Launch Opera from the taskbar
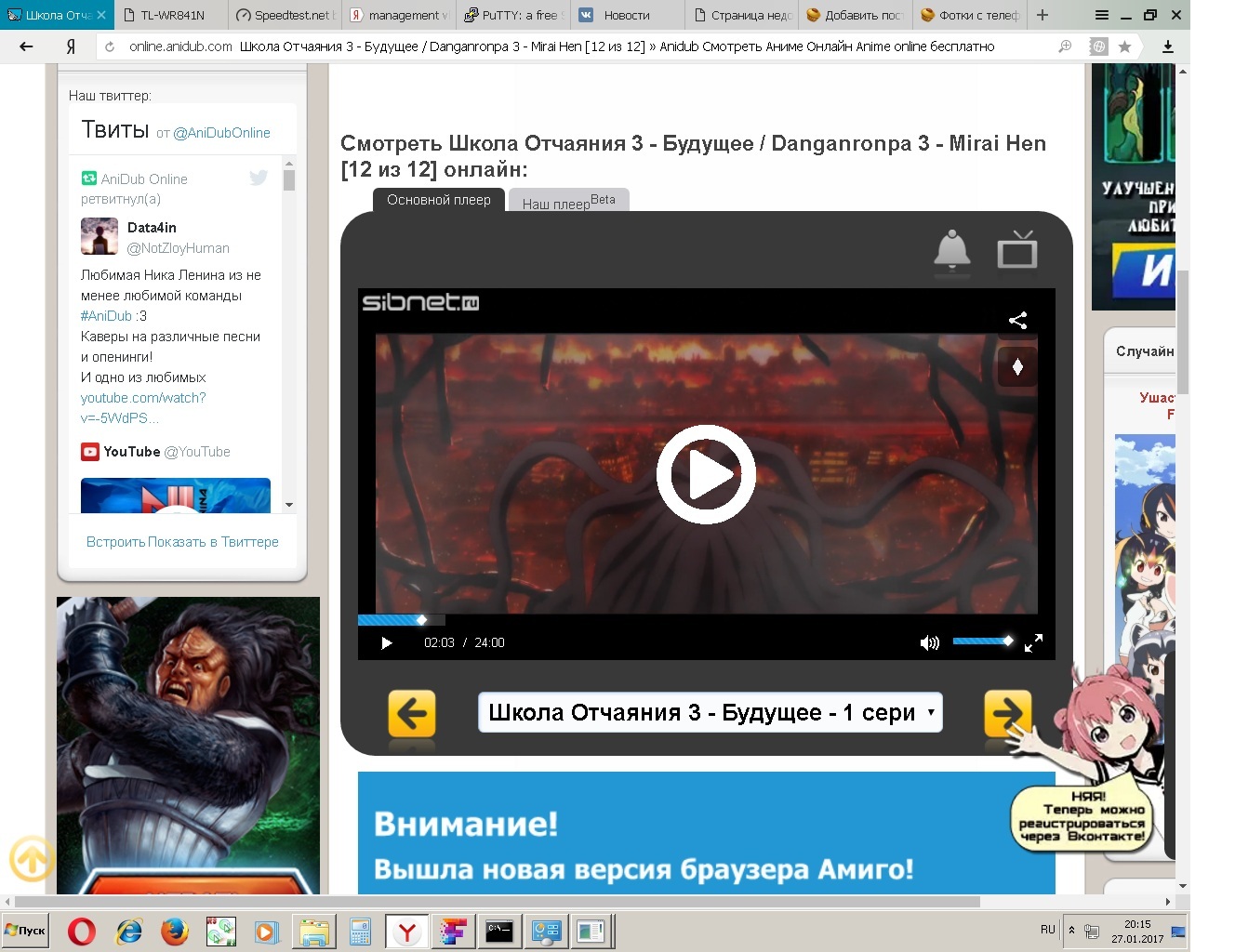1235x952 pixels. [82, 931]
